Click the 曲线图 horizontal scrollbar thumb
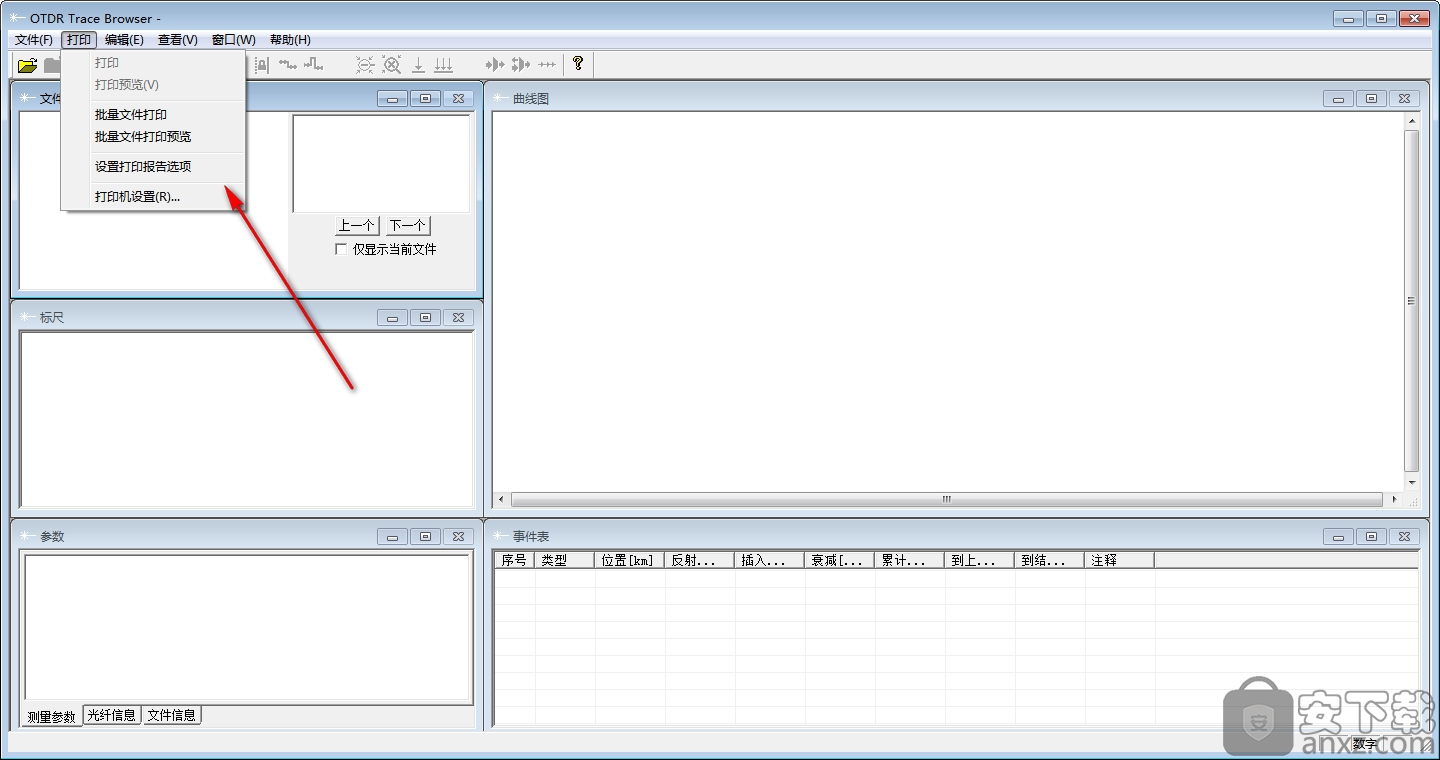The height and width of the screenshot is (760, 1440). click(945, 499)
